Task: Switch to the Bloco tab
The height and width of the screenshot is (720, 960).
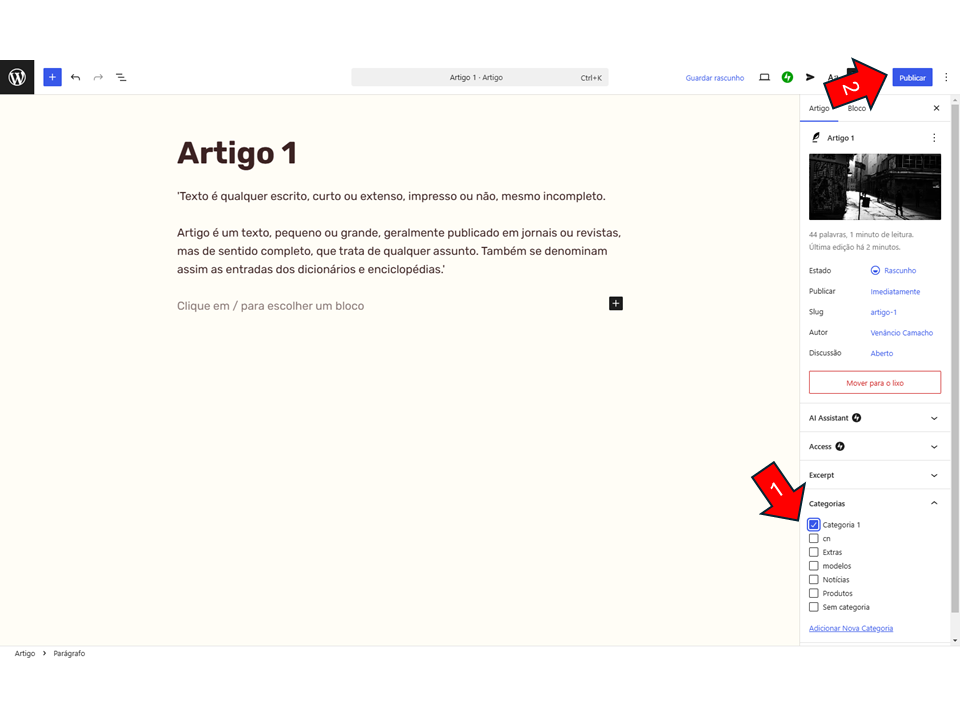Action: (857, 108)
